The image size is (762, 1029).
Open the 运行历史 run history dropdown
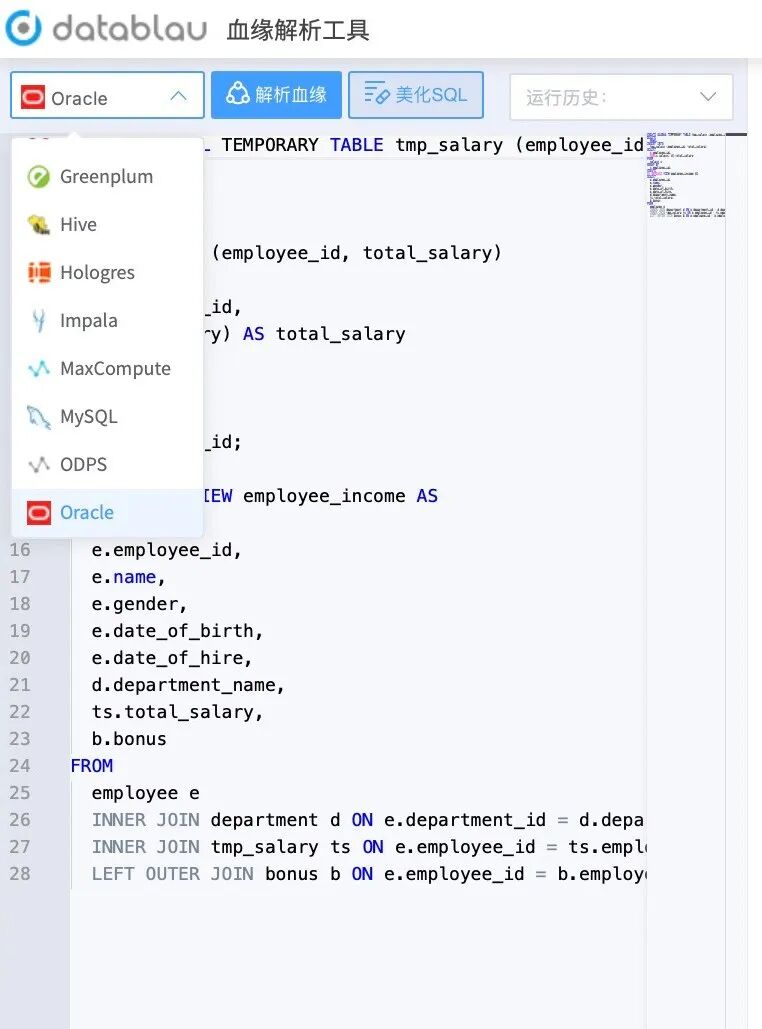point(621,97)
